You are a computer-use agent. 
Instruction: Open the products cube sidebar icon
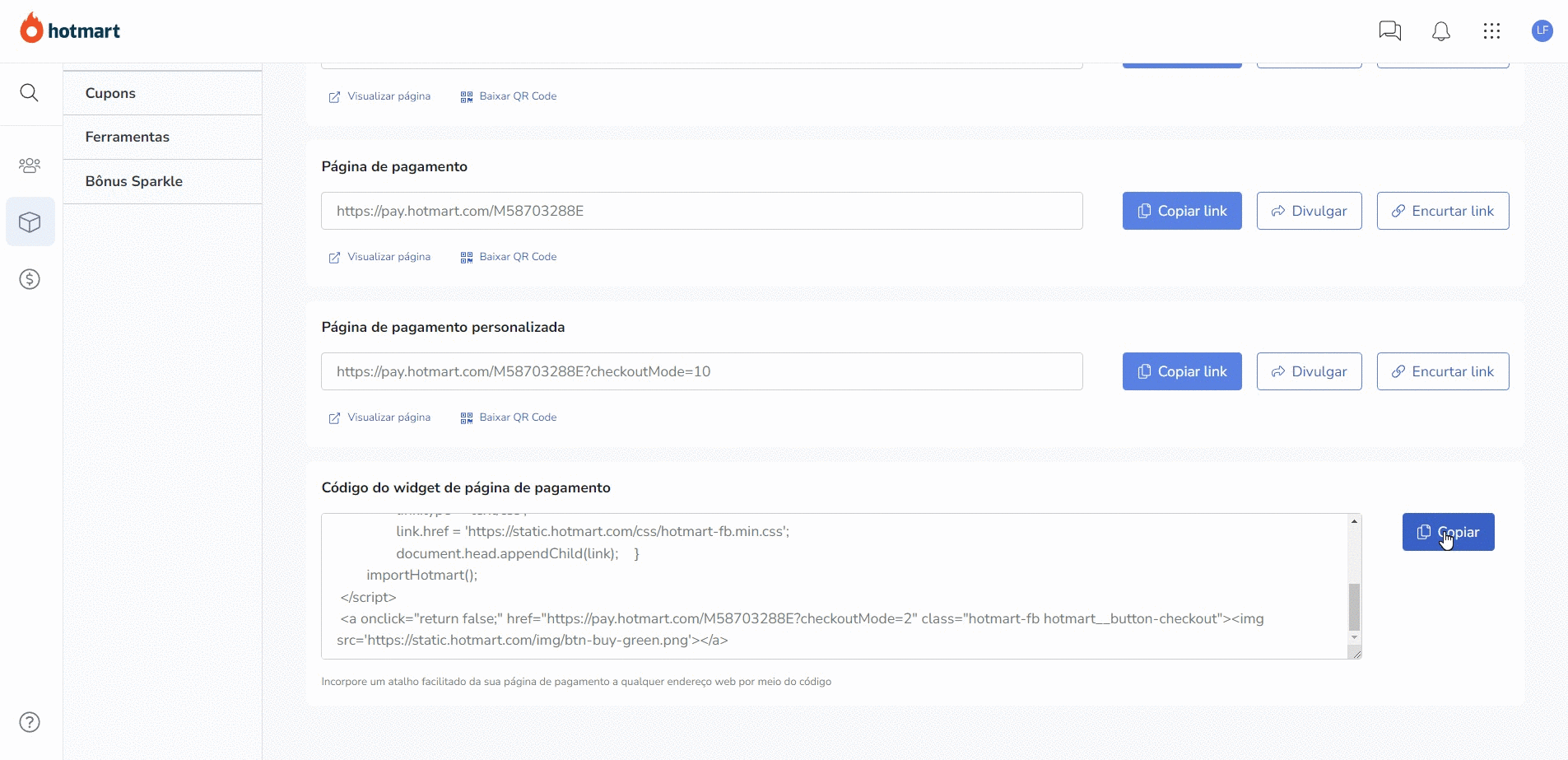pos(30,221)
